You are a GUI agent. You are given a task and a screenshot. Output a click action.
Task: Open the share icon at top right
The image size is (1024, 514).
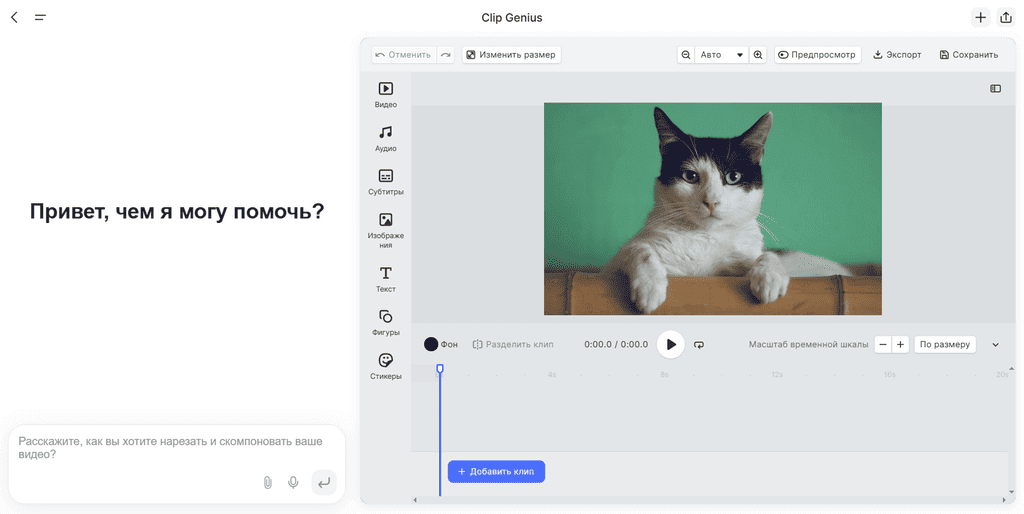coord(1006,18)
